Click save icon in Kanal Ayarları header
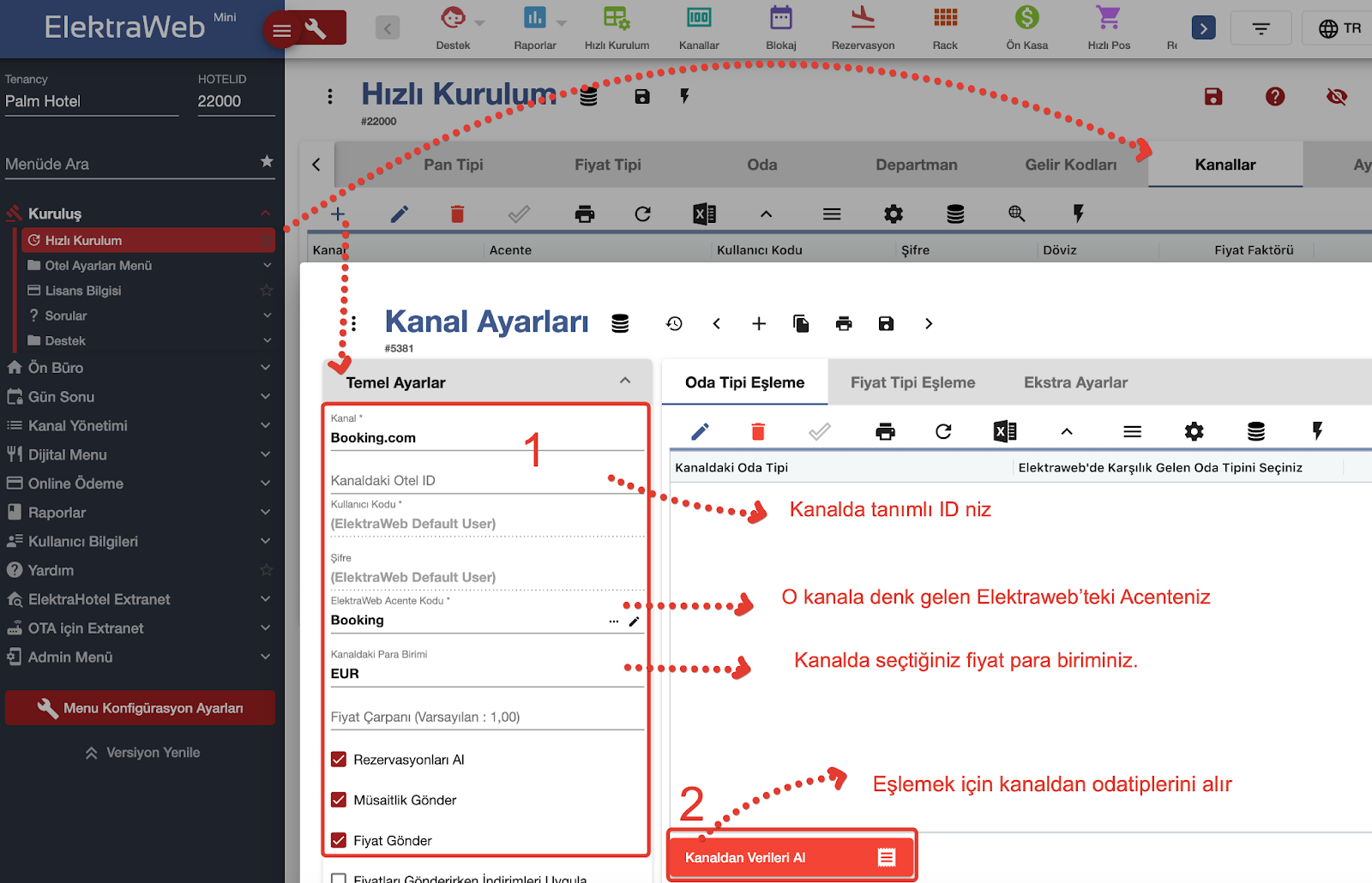This screenshot has width=1372, height=883. (x=886, y=323)
